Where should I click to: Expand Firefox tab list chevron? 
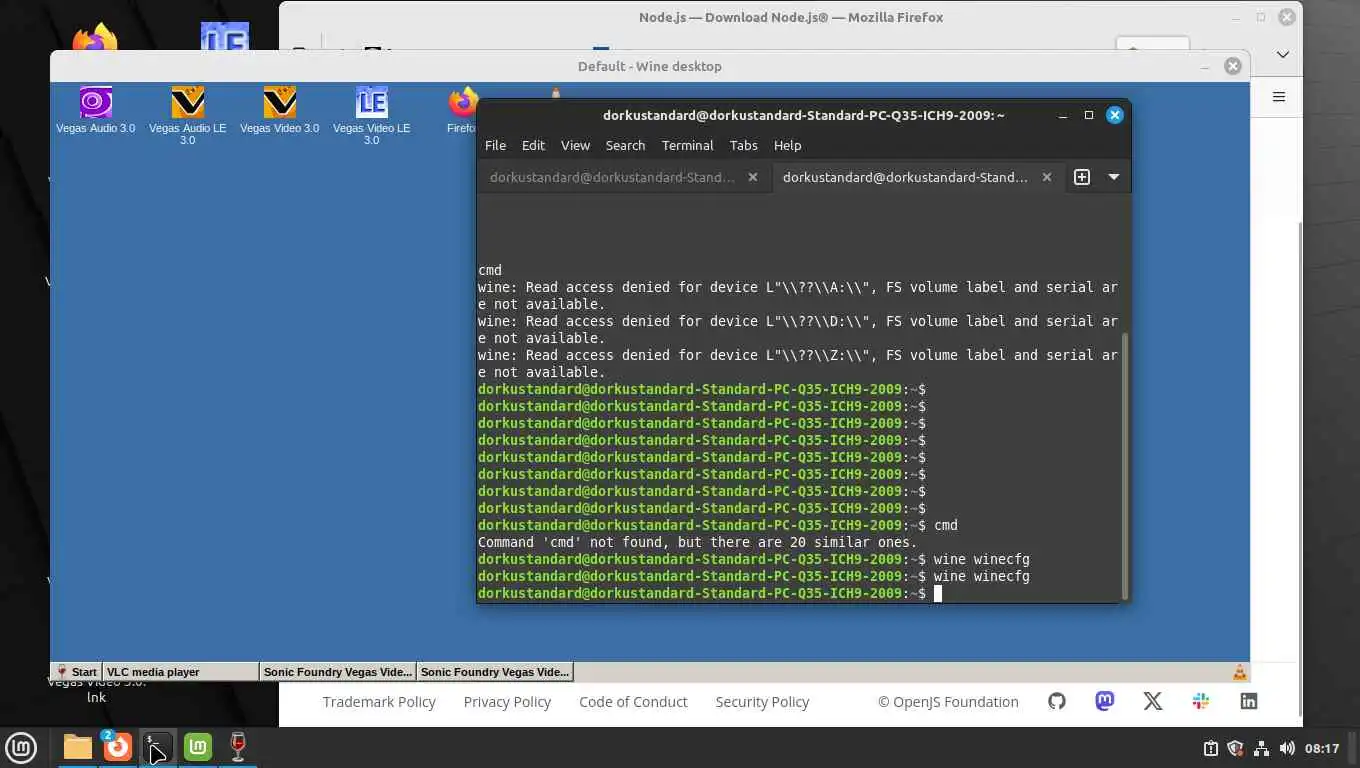[x=1283, y=54]
